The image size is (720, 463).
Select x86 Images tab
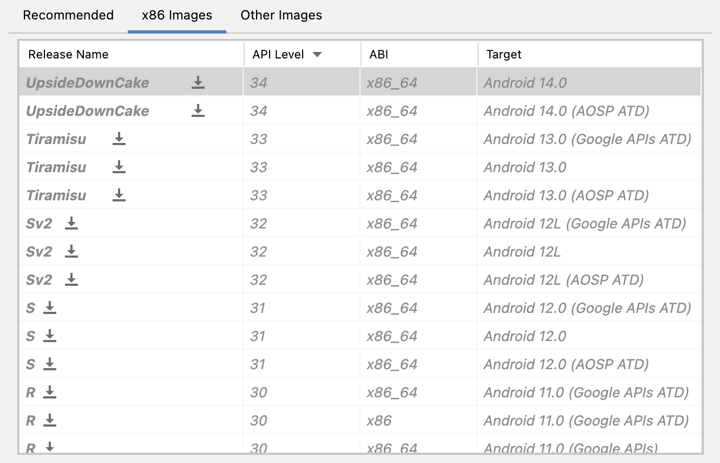(x=177, y=16)
